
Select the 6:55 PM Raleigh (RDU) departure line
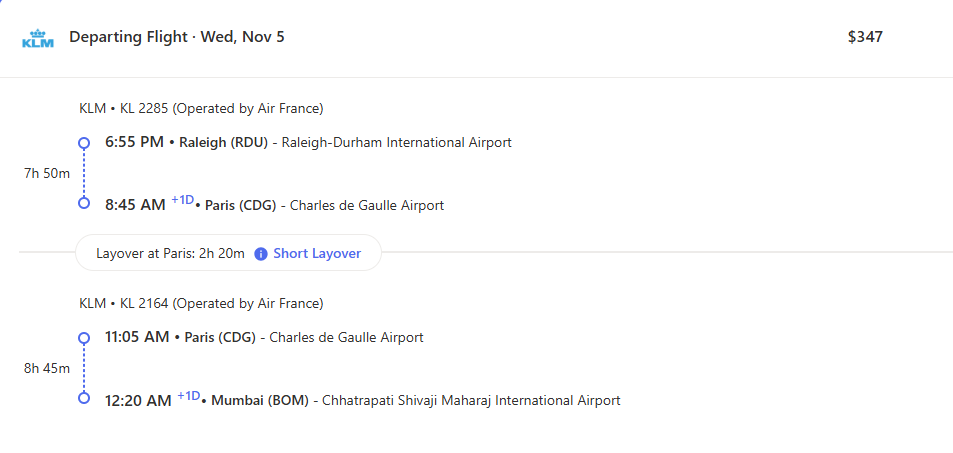pos(308,143)
